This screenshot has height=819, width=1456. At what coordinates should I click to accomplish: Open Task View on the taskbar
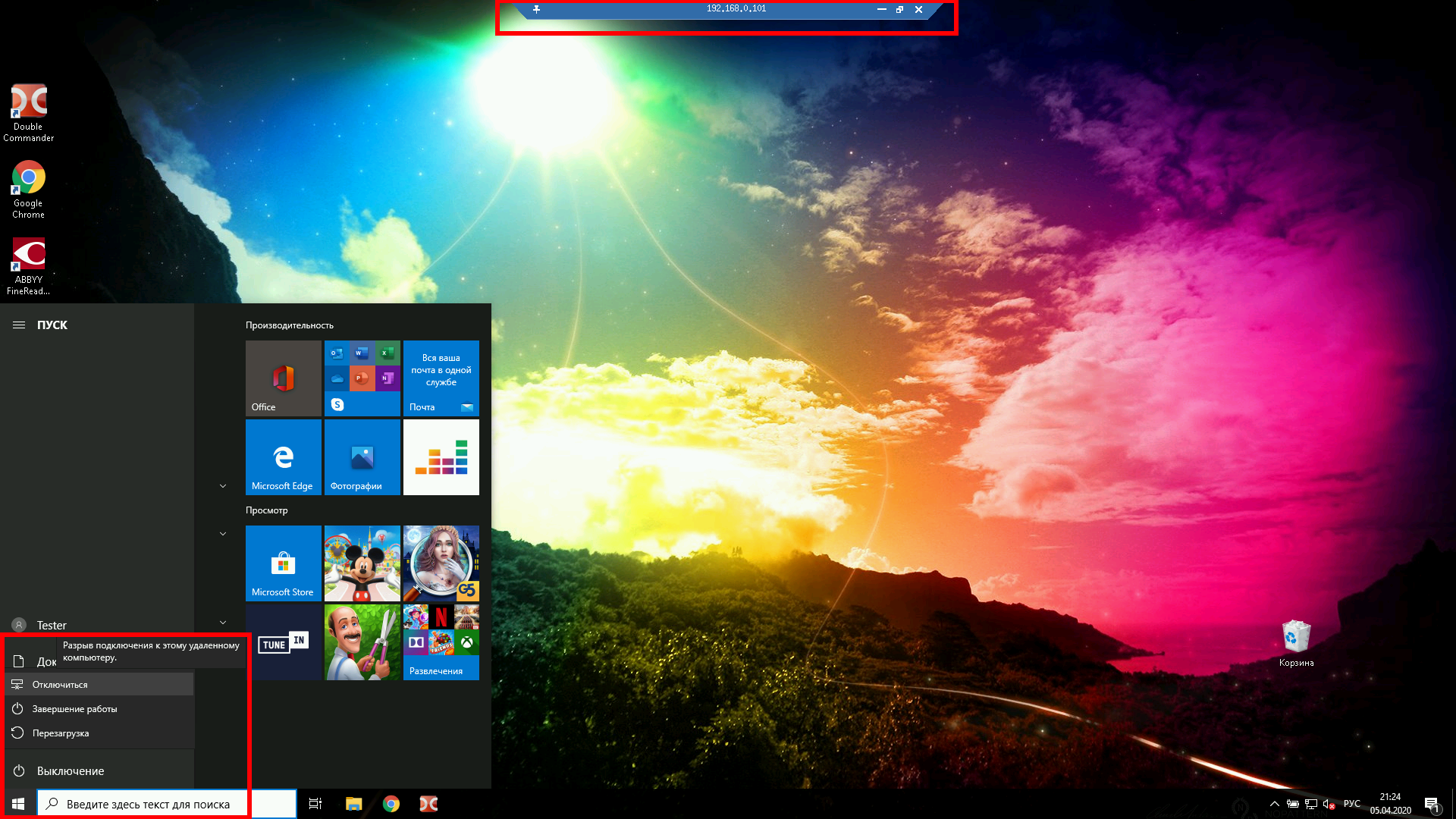point(315,804)
